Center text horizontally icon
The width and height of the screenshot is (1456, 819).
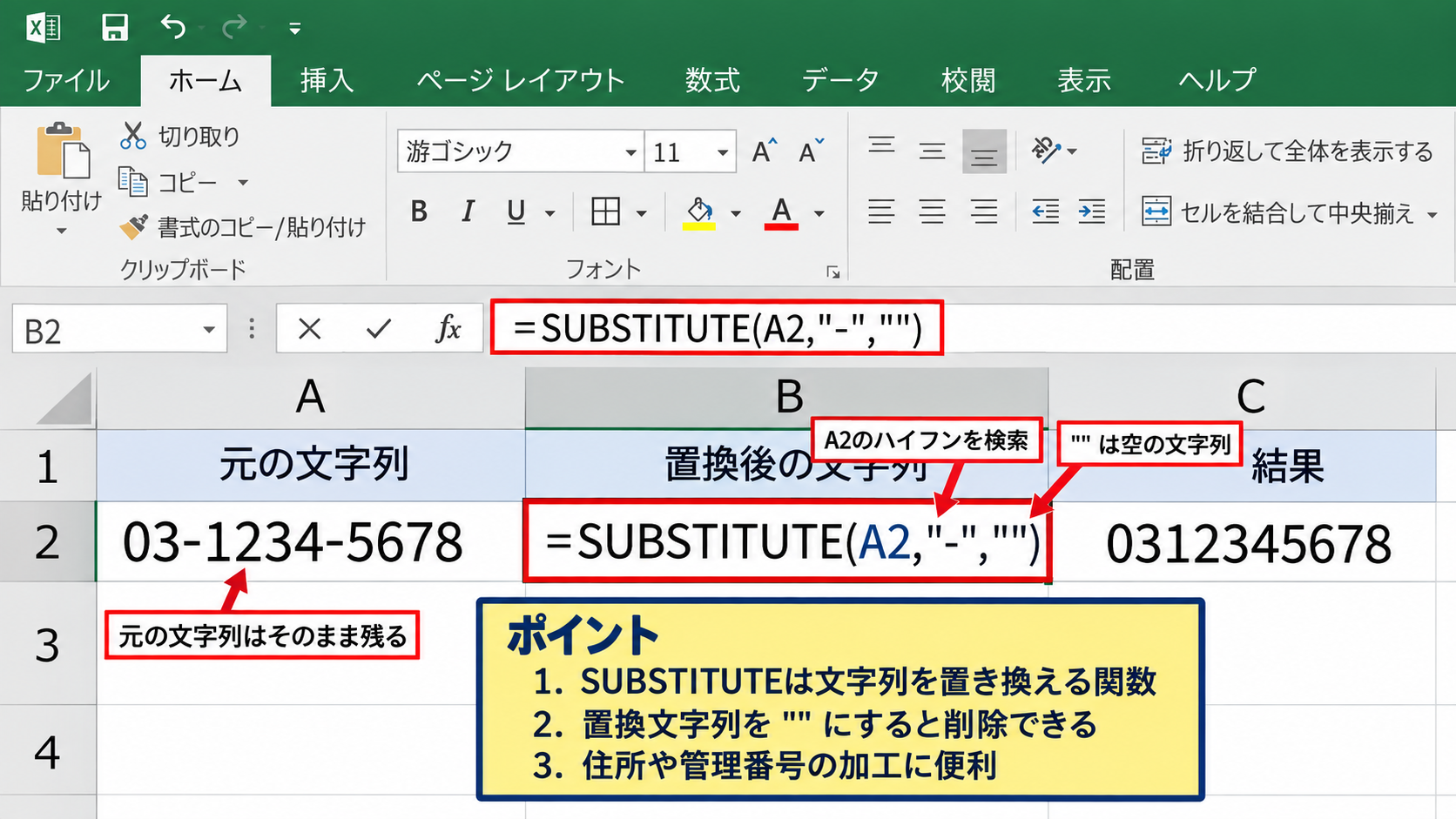(x=933, y=211)
